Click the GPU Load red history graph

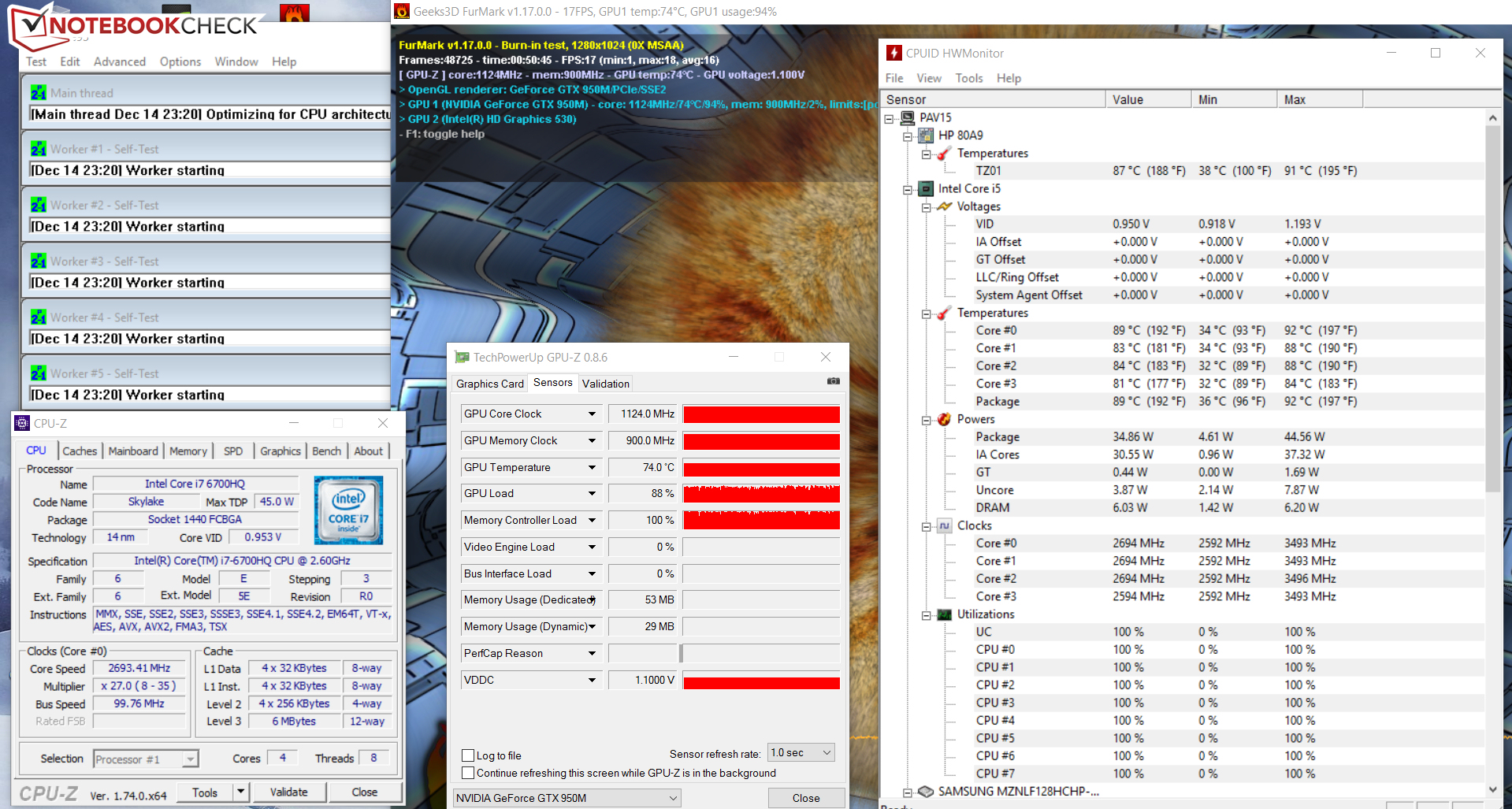(x=761, y=494)
